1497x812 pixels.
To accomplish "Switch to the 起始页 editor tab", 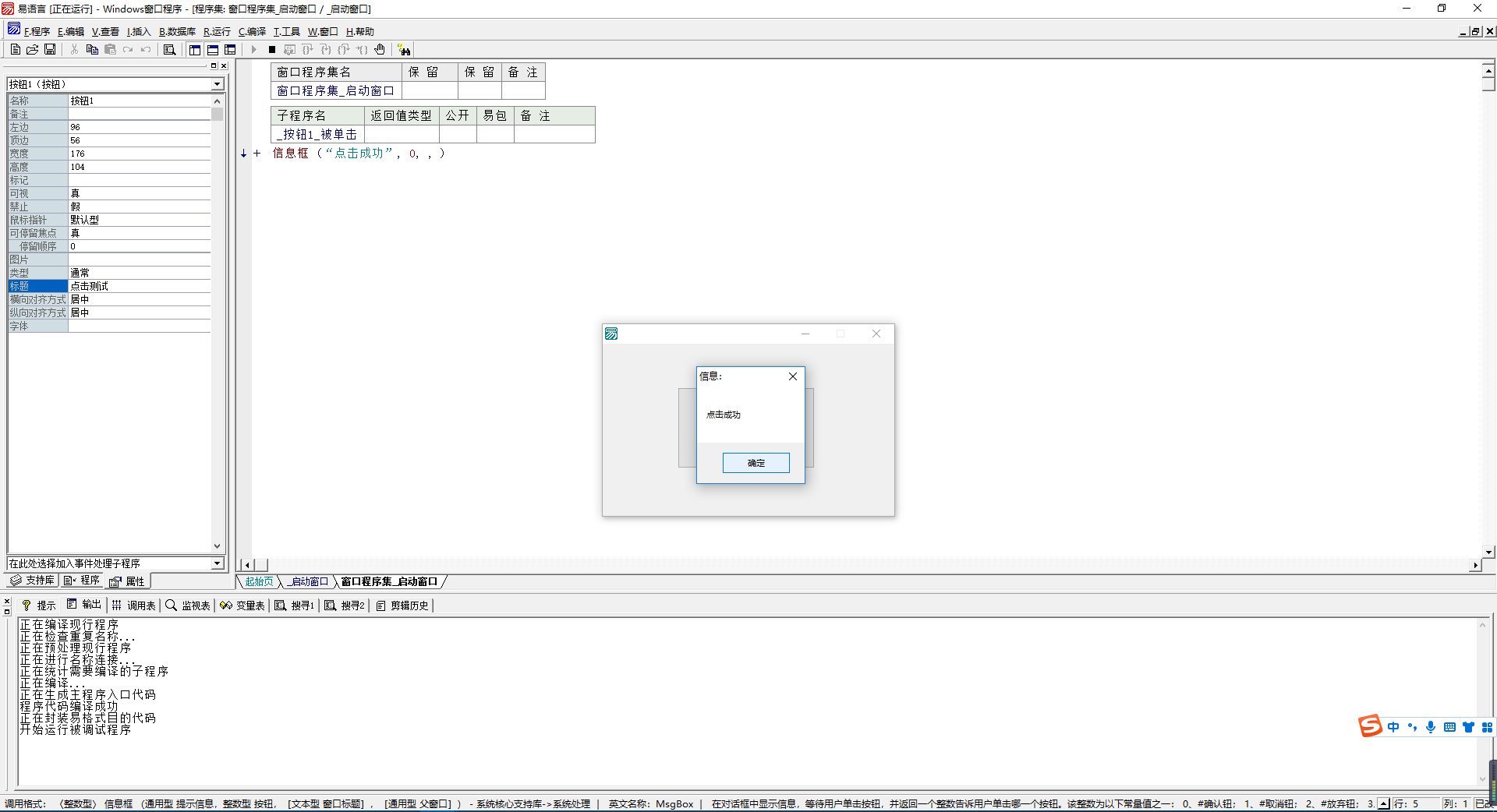I will 259,581.
